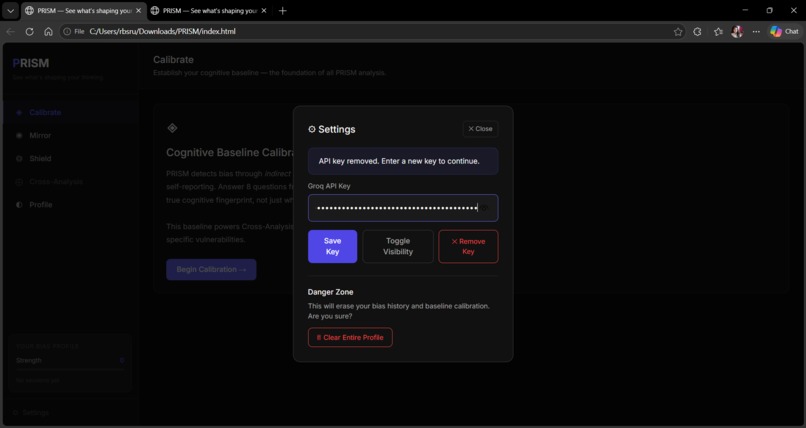Close the second PRISM browser tab
This screenshot has height=428, width=806.
(264, 11)
